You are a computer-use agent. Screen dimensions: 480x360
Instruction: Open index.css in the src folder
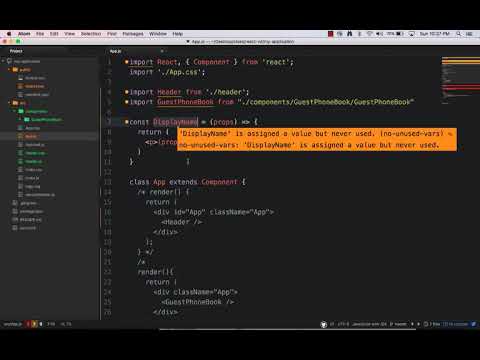[x=31, y=170]
